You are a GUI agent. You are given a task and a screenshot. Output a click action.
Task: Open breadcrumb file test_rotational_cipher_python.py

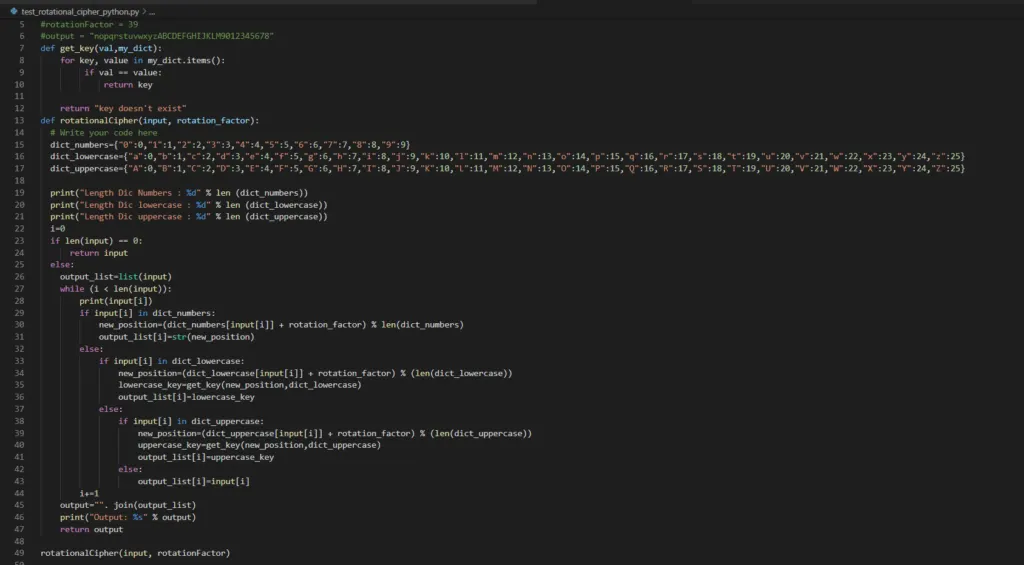(x=80, y=12)
